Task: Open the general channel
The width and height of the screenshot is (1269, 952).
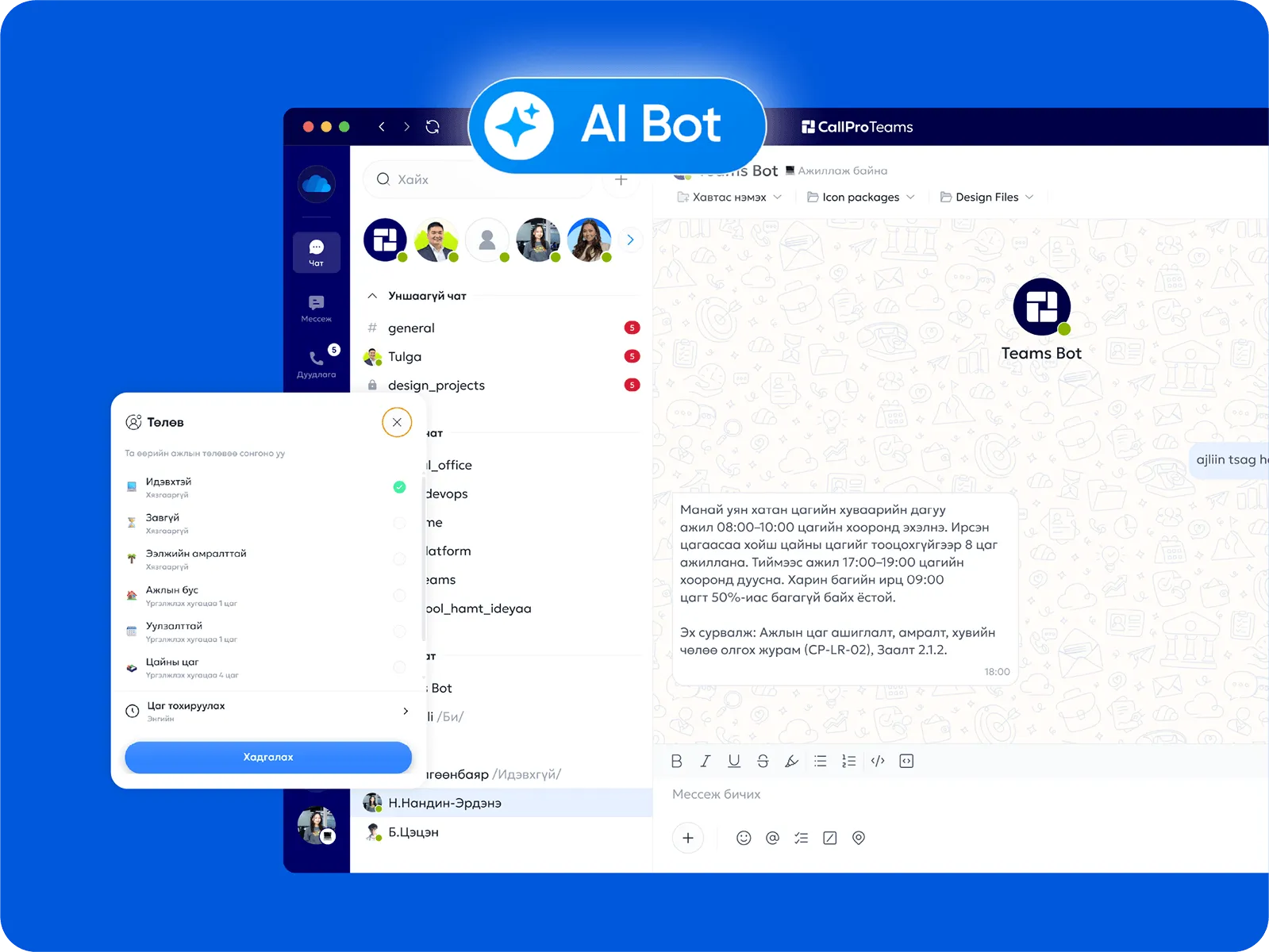Action: point(502,328)
